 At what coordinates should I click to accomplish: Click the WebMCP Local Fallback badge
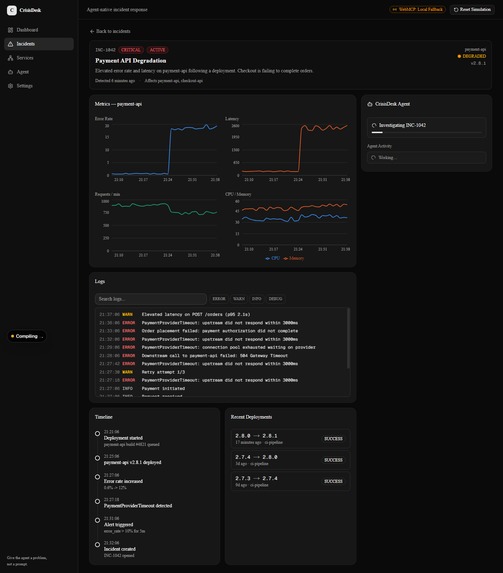pos(417,10)
